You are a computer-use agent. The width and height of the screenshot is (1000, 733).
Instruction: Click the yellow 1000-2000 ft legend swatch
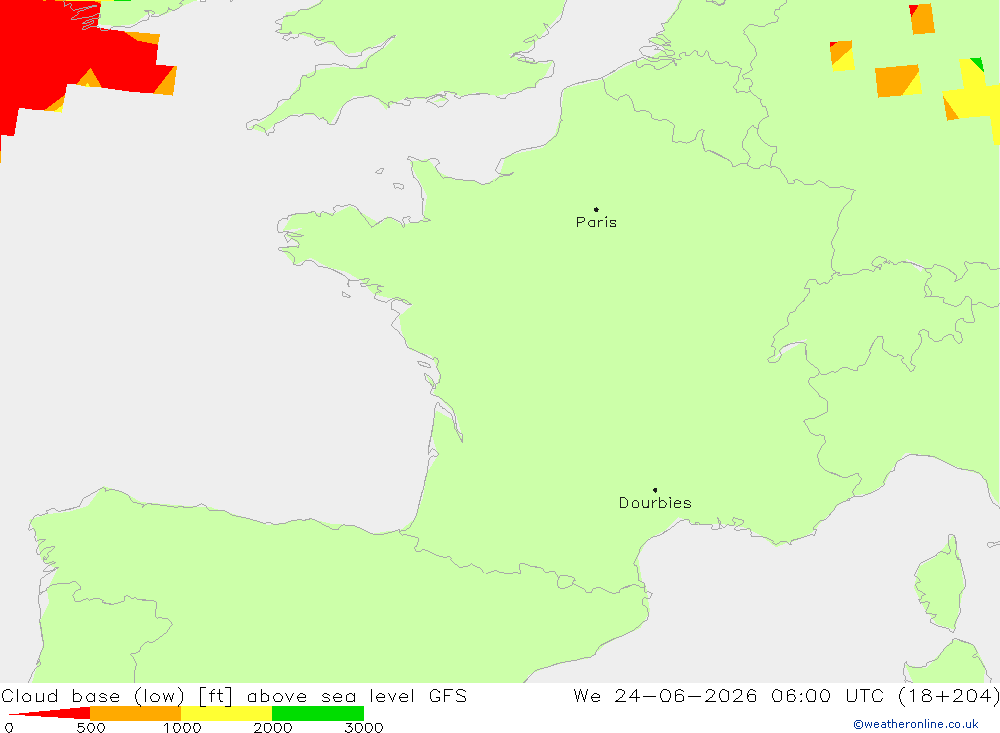click(226, 713)
